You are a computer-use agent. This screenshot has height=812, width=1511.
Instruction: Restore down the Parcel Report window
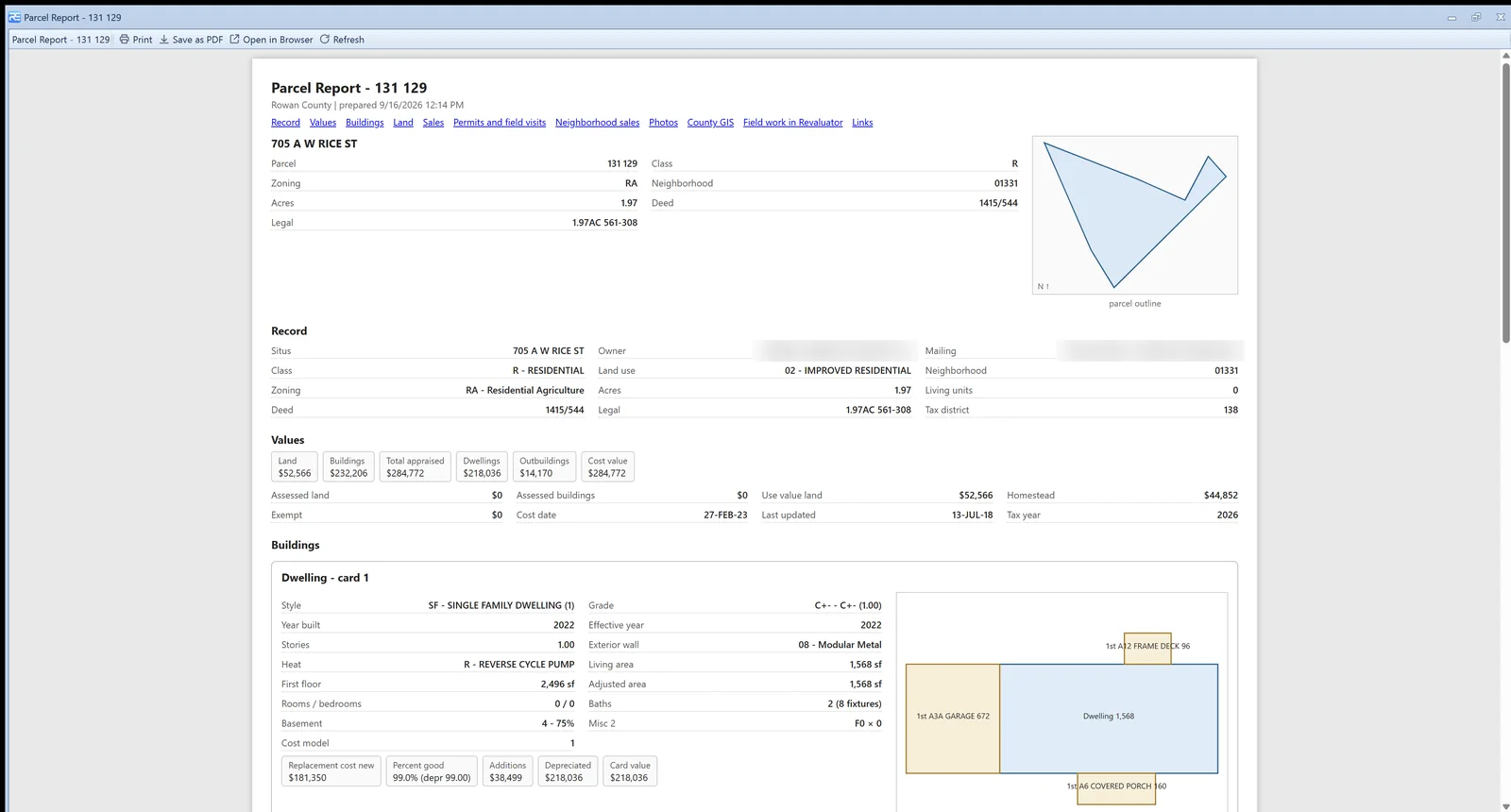[1476, 17]
